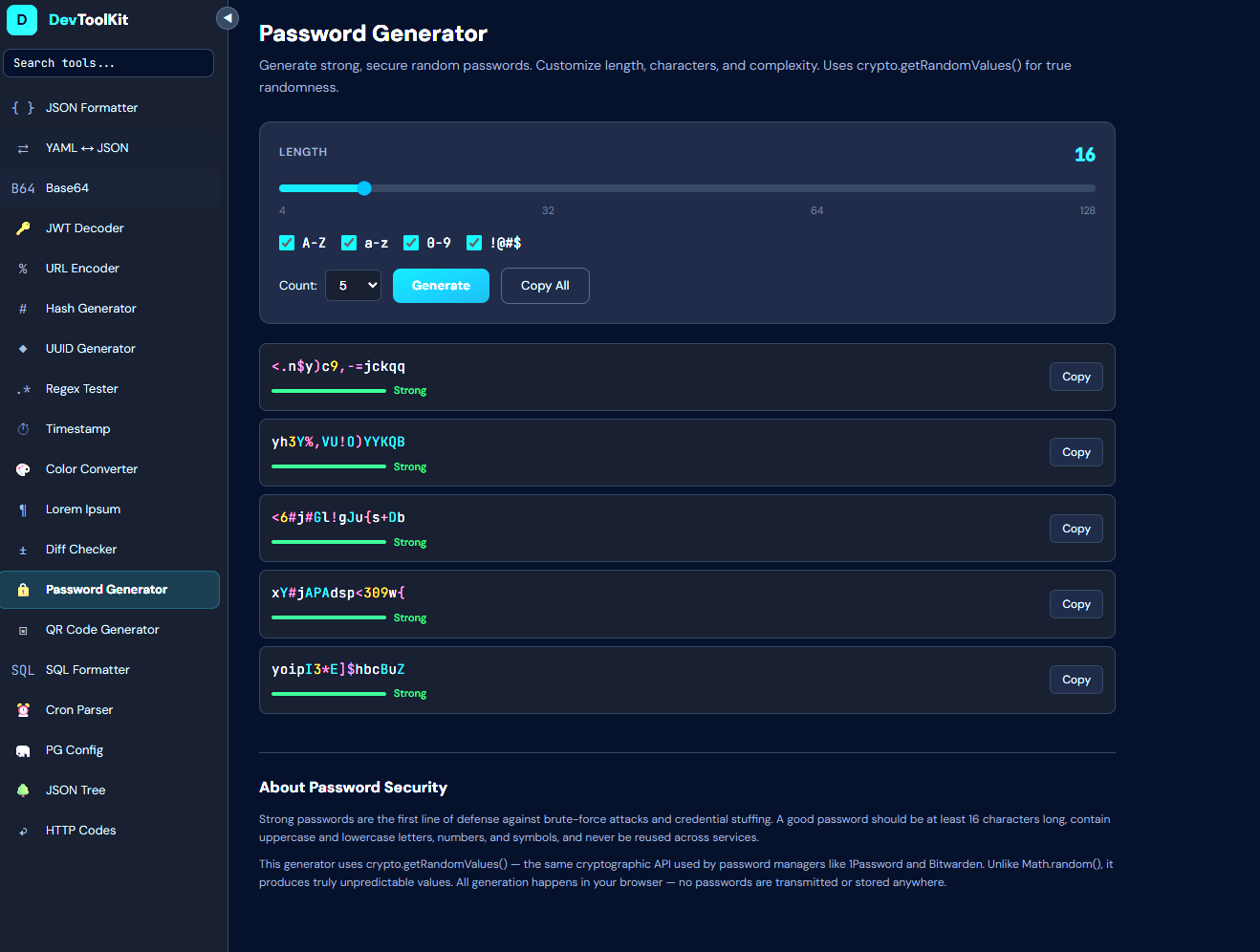Collapse the sidebar with the arrow button
Viewport: 1260px width, 952px height.
coord(227,17)
